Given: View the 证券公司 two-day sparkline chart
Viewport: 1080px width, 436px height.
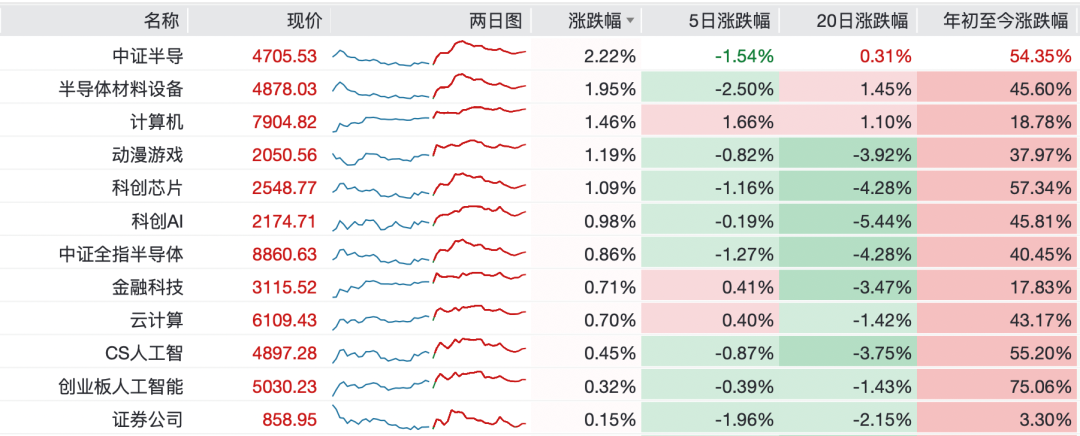Looking at the screenshot, I should (x=429, y=419).
